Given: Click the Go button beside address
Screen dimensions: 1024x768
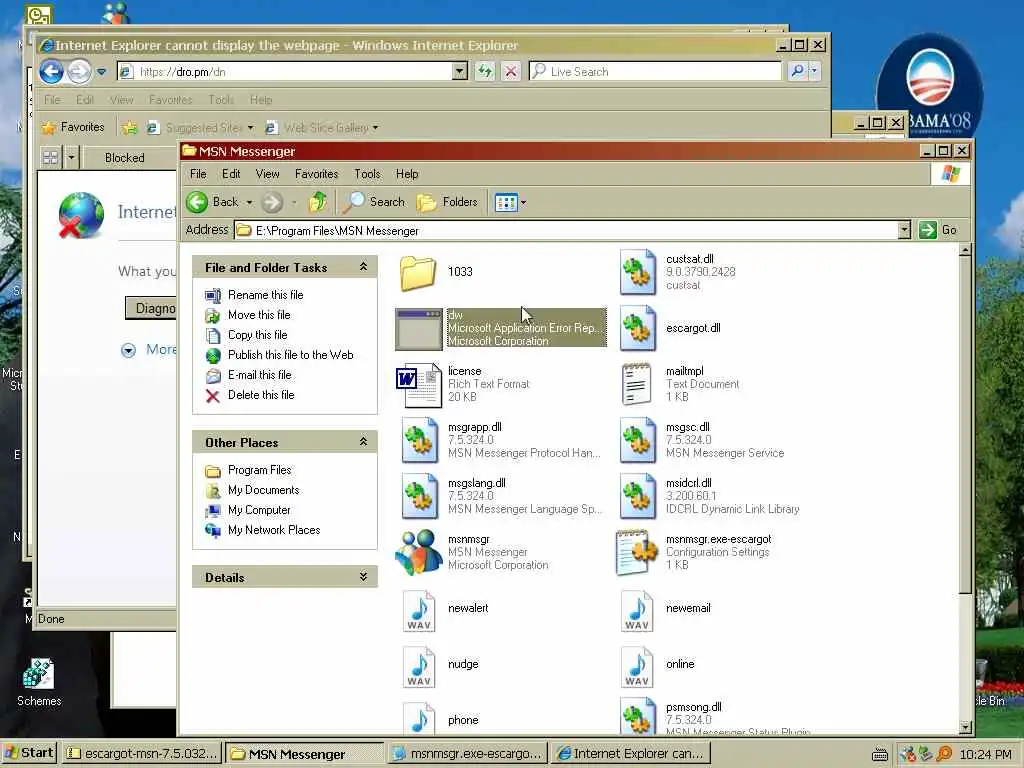Looking at the screenshot, I should click(x=938, y=230).
